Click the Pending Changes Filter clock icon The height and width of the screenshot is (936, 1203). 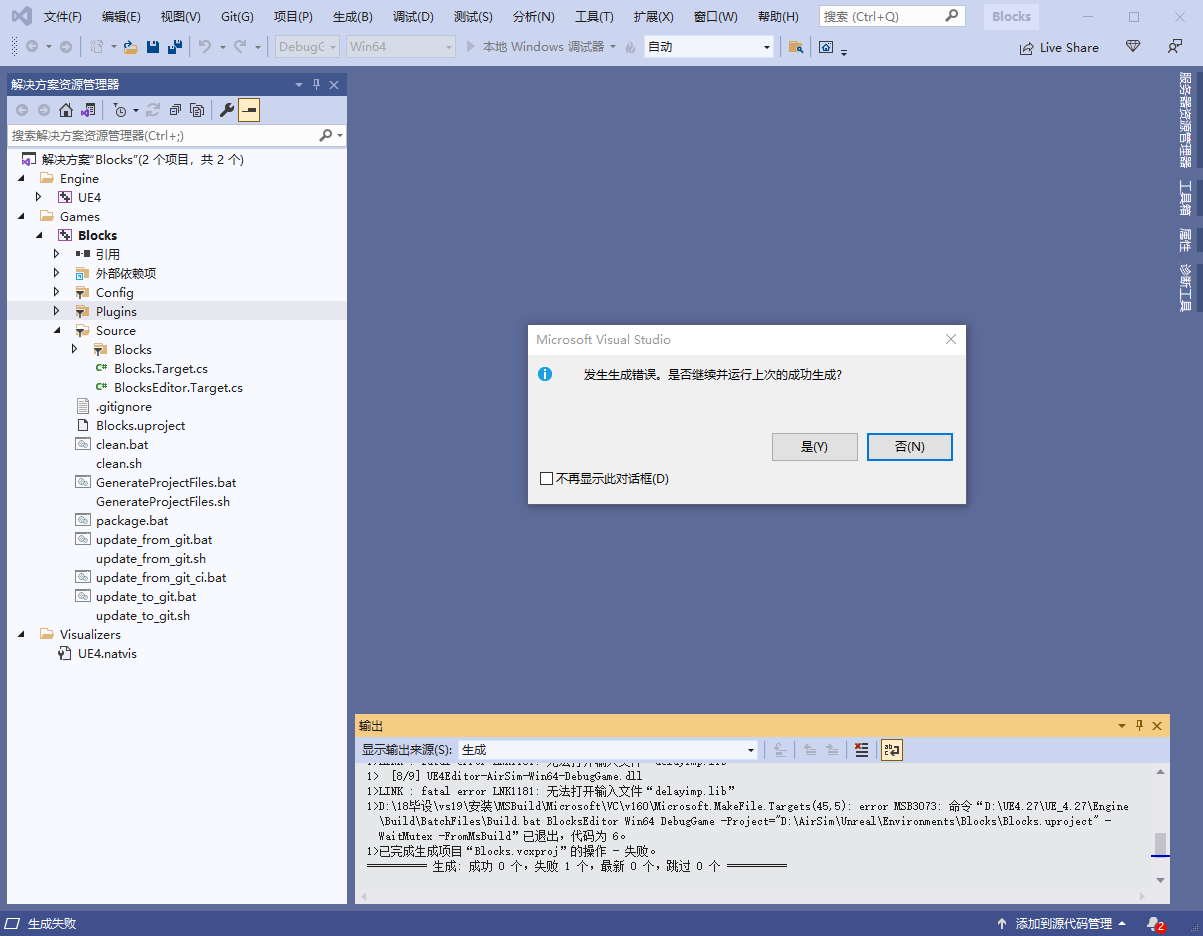(120, 110)
